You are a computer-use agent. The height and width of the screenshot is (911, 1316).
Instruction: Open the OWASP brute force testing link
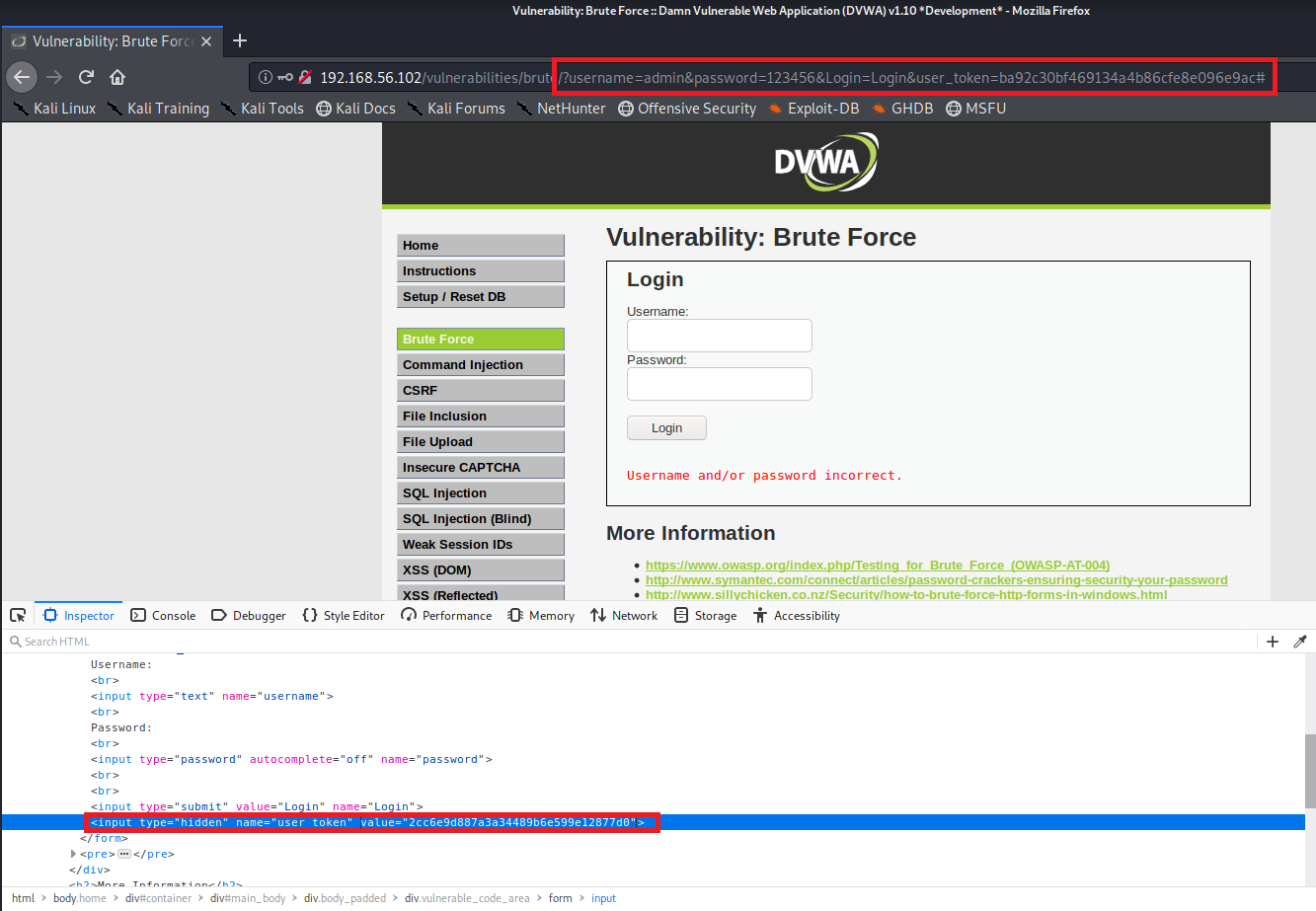[877, 566]
